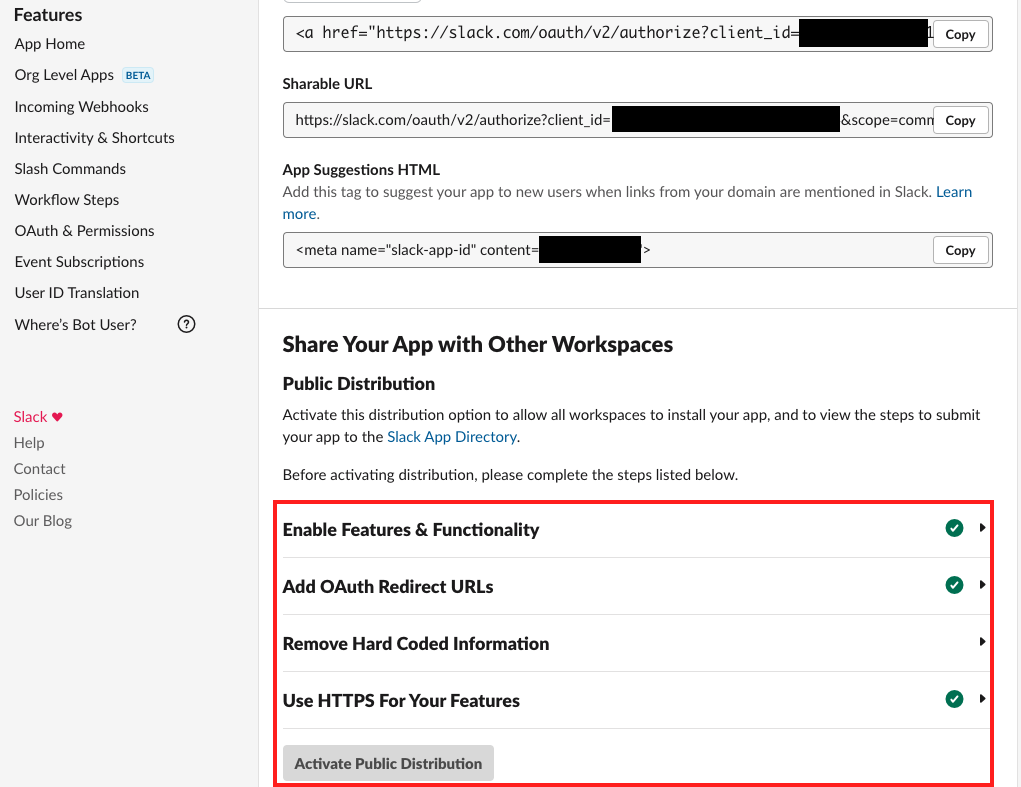Open Org Level Apps page

[64, 75]
